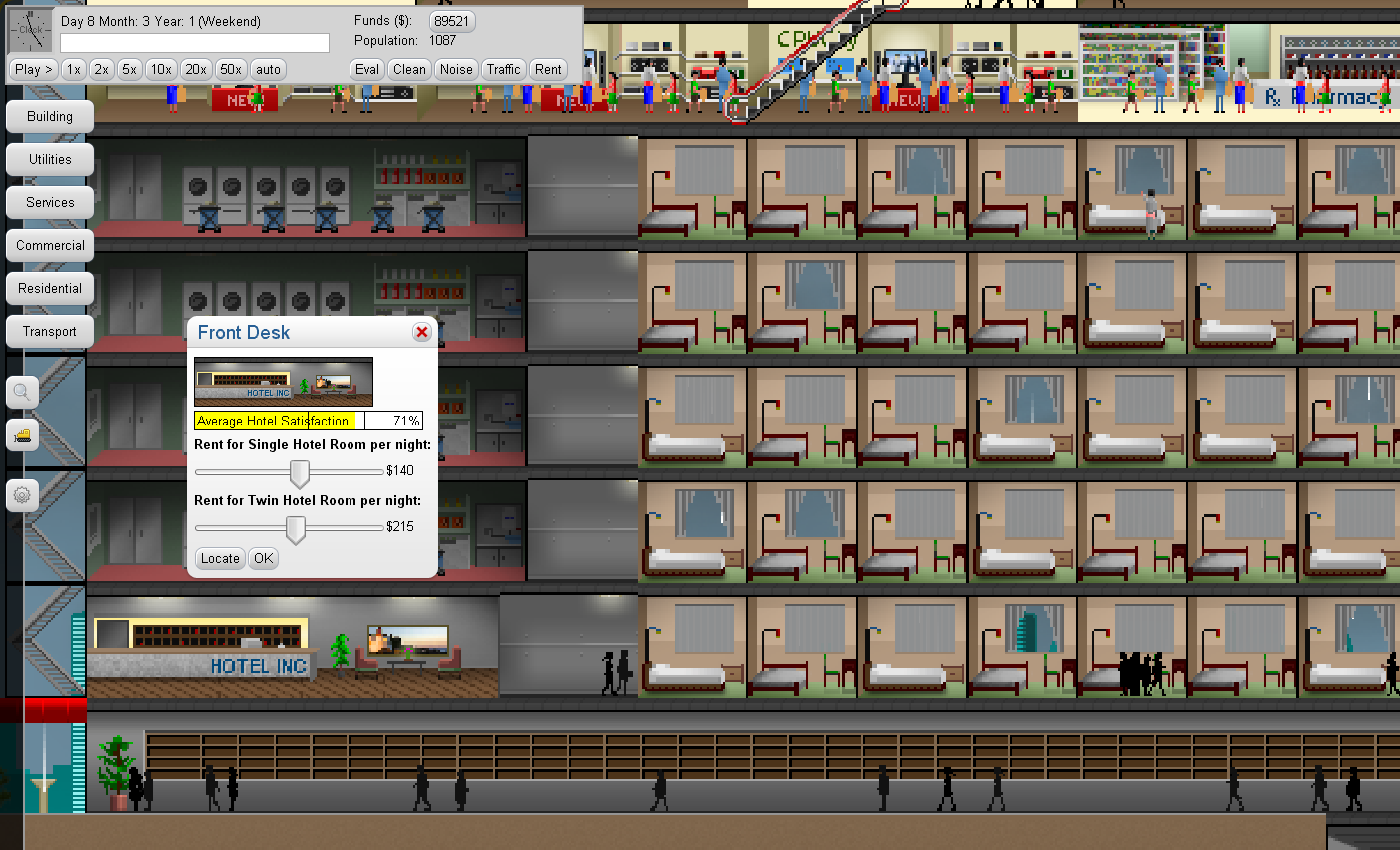Image resolution: width=1400 pixels, height=850 pixels.
Task: Confirm Front Desk dialog with OK
Action: [x=263, y=558]
